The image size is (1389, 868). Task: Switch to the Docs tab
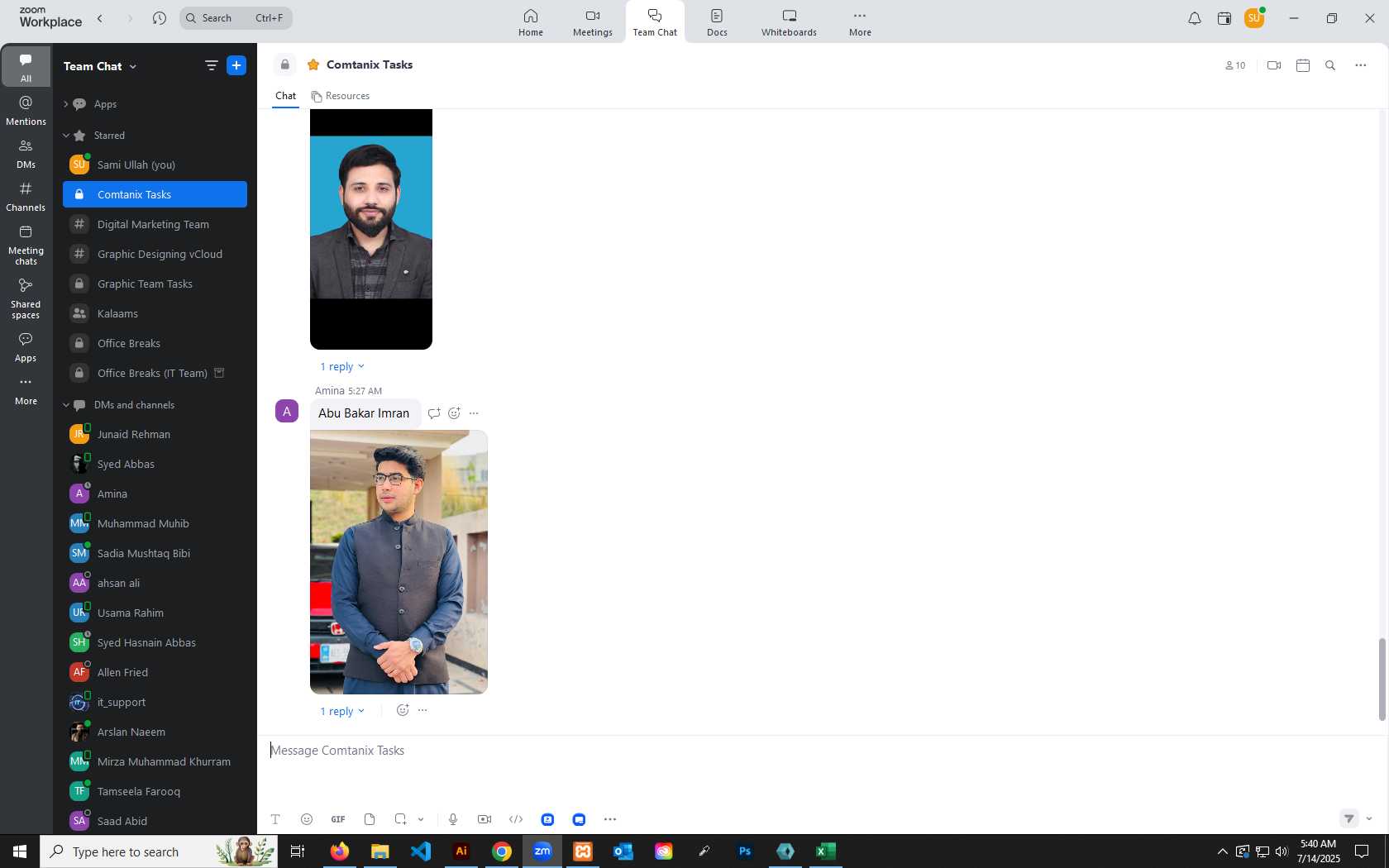point(717,22)
